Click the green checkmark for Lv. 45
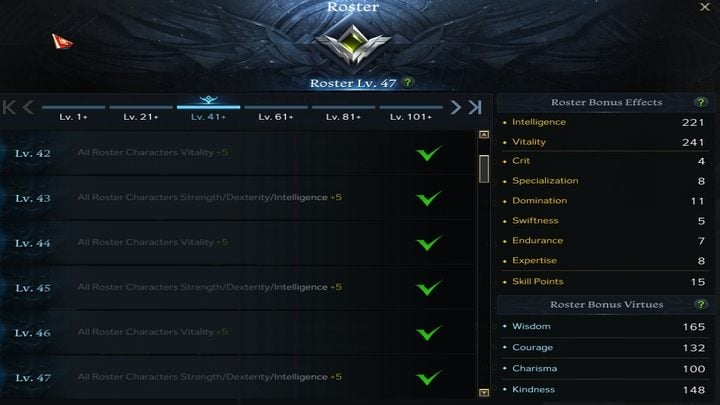The height and width of the screenshot is (405, 720). point(429,287)
